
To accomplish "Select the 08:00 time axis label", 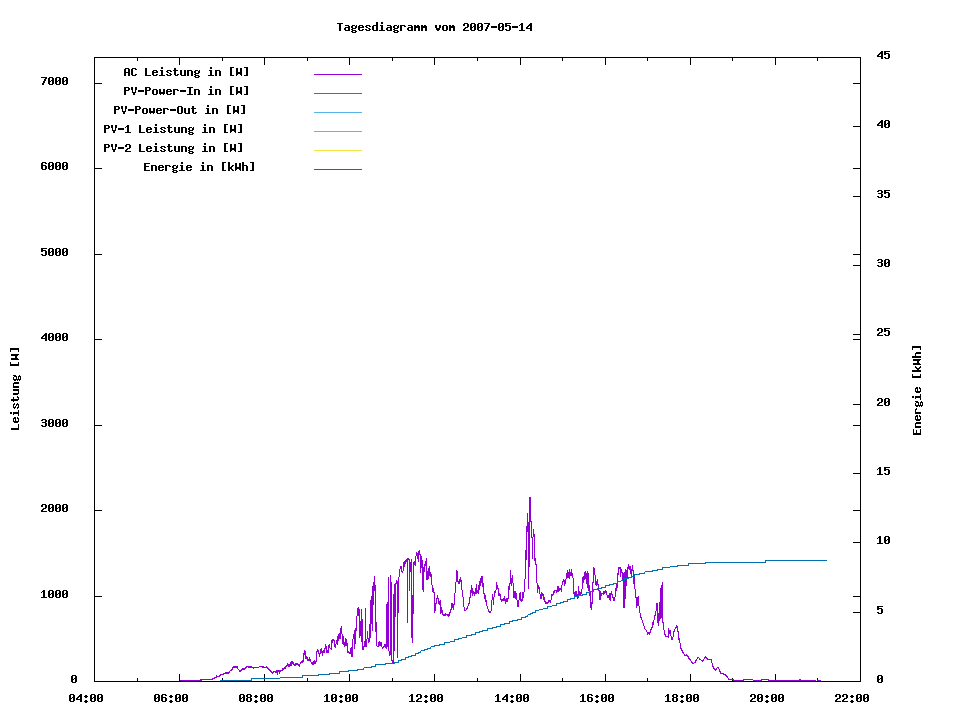I will [256, 698].
